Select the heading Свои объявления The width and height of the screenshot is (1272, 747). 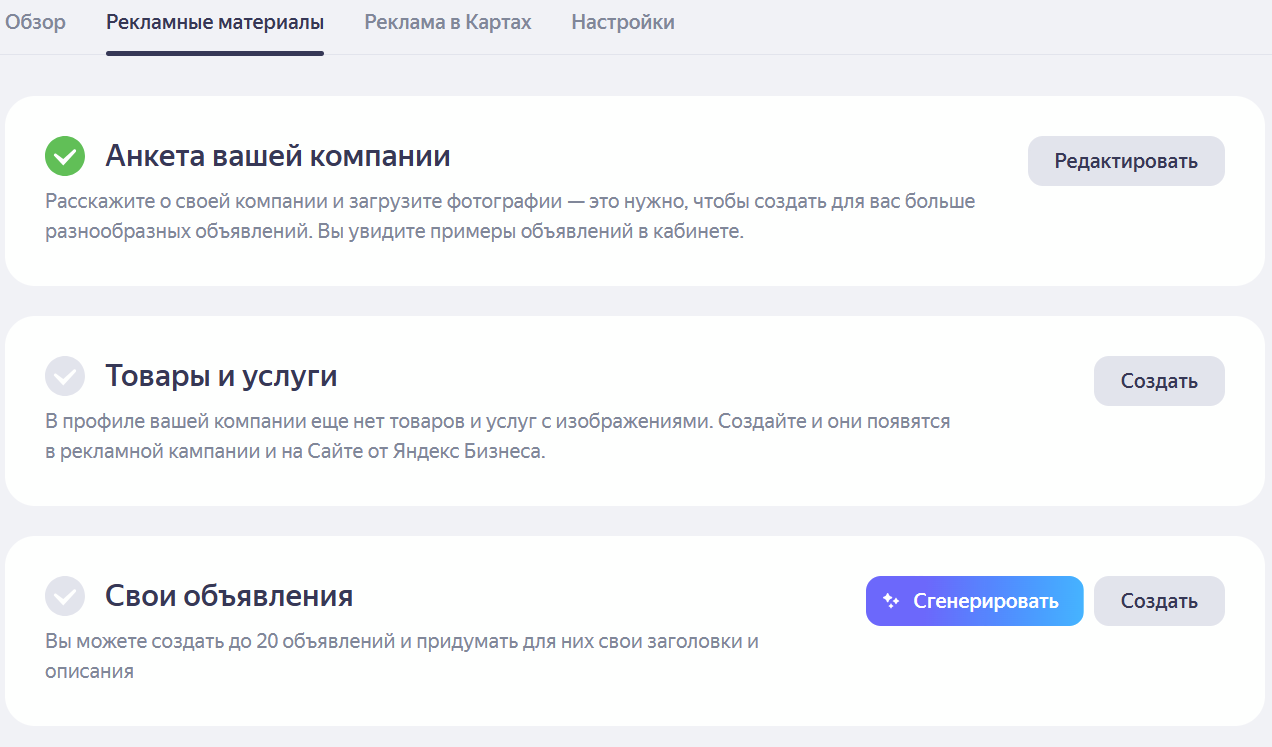click(229, 596)
